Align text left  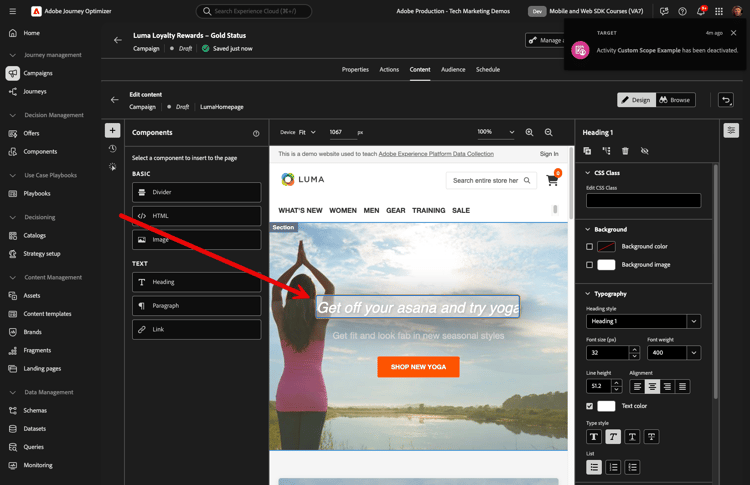coord(637,386)
